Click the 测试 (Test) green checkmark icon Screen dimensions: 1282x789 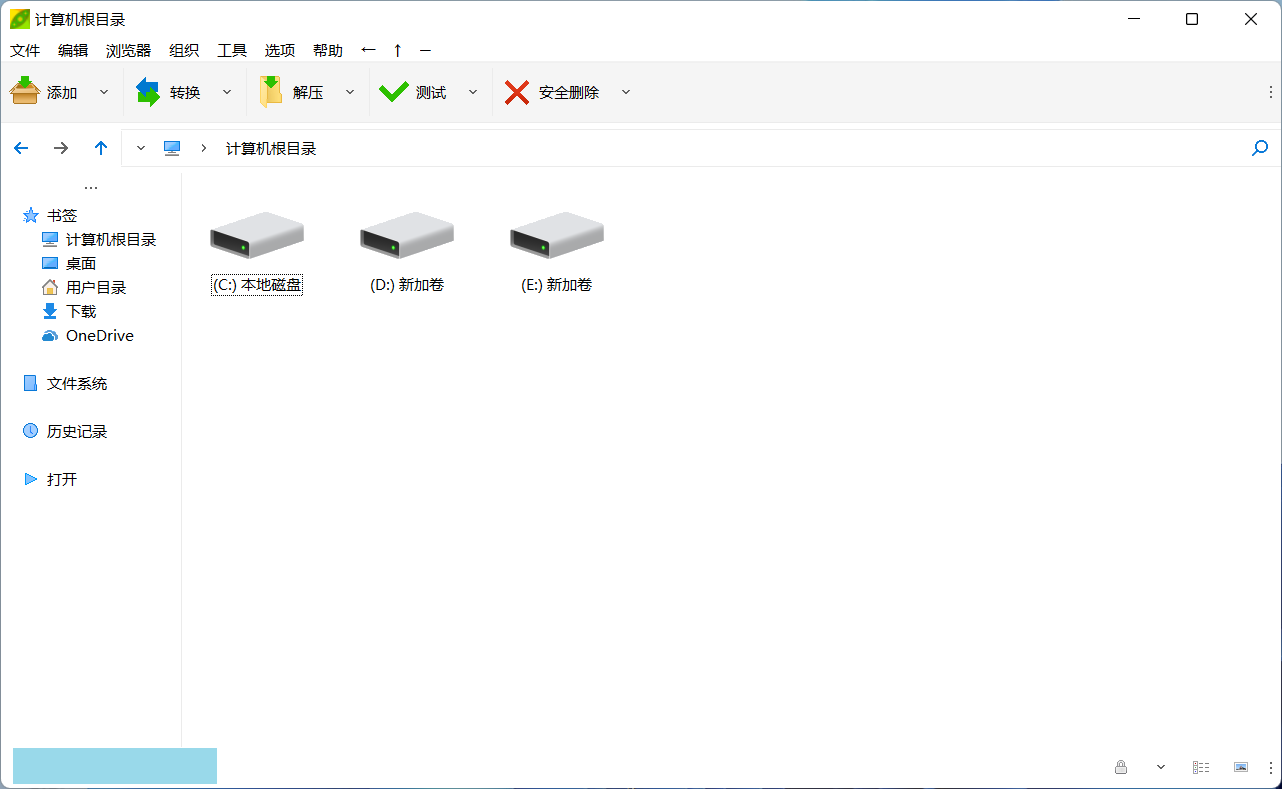point(394,92)
